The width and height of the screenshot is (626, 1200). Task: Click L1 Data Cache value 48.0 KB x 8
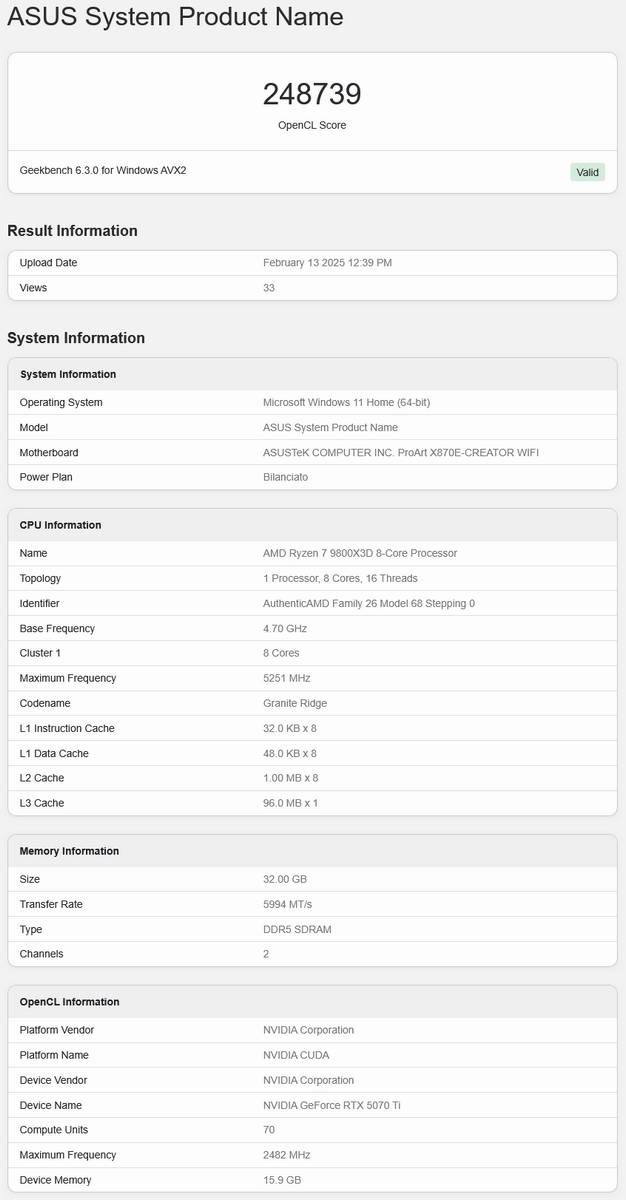[290, 753]
